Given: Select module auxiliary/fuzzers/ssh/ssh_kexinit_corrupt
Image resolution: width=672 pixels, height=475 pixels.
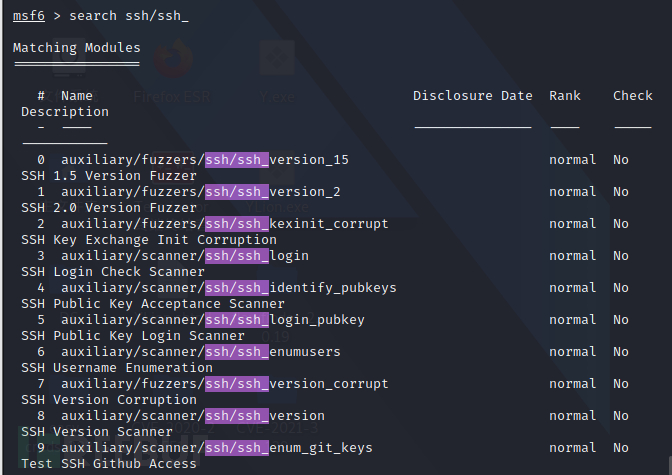Looking at the screenshot, I should point(225,224).
